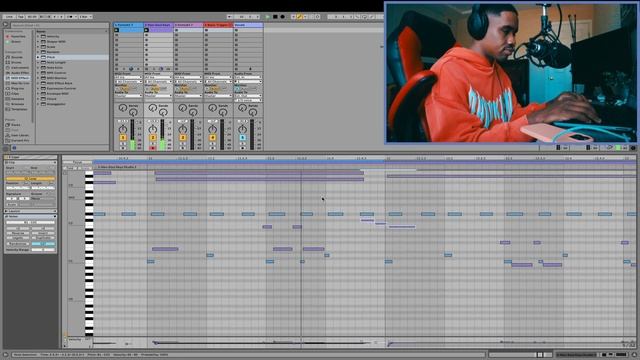Open the Plug-ins browser category
This screenshot has height=360, width=640.
pyautogui.click(x=17, y=88)
